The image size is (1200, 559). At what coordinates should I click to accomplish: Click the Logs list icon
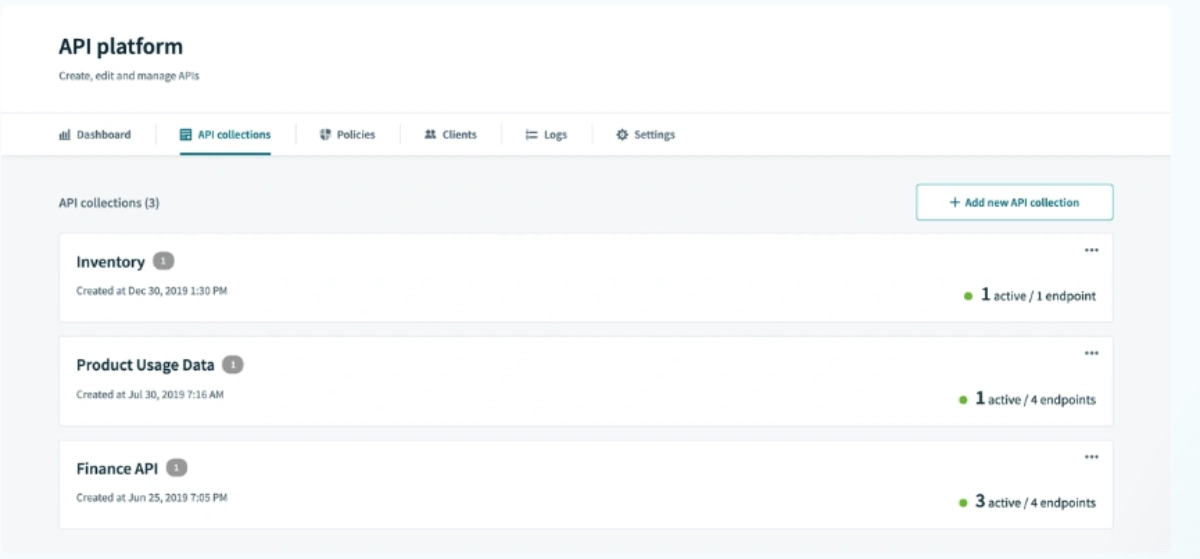click(532, 135)
